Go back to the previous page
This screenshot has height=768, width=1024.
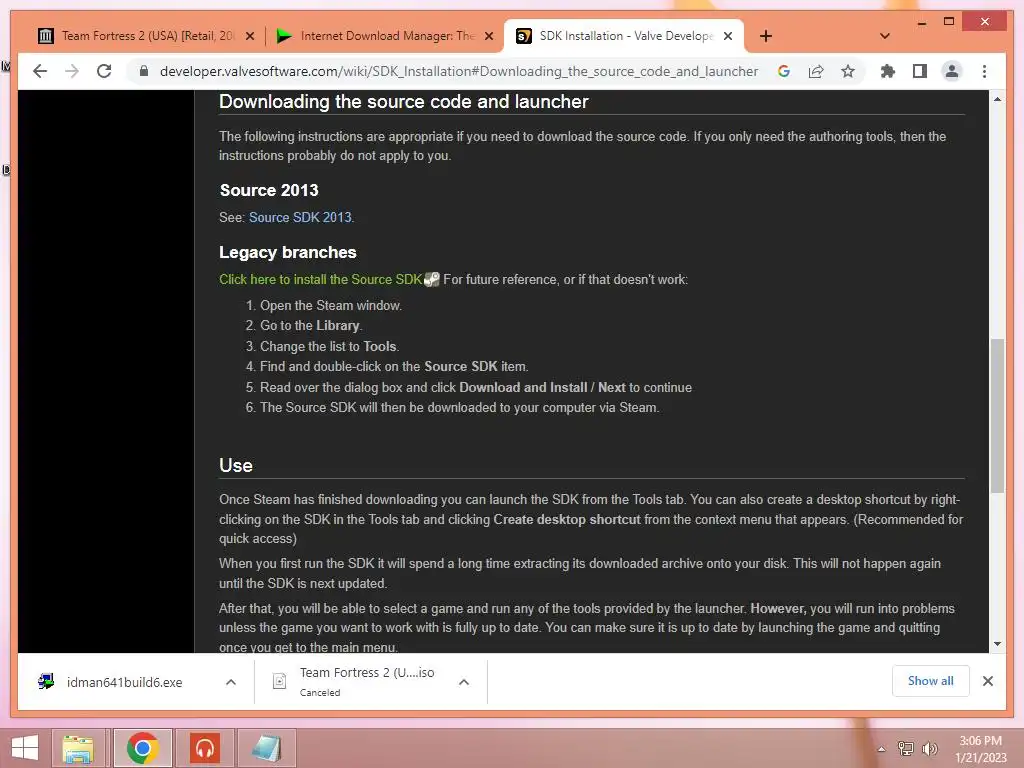click(40, 71)
